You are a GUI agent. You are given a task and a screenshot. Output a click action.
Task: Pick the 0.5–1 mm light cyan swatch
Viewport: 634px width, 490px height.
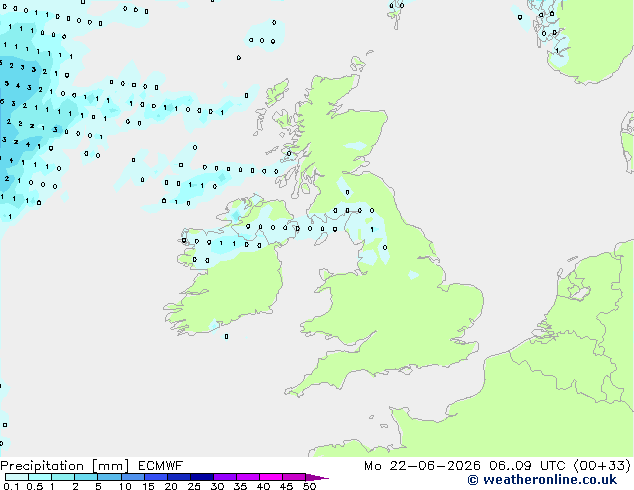[x=40, y=477]
